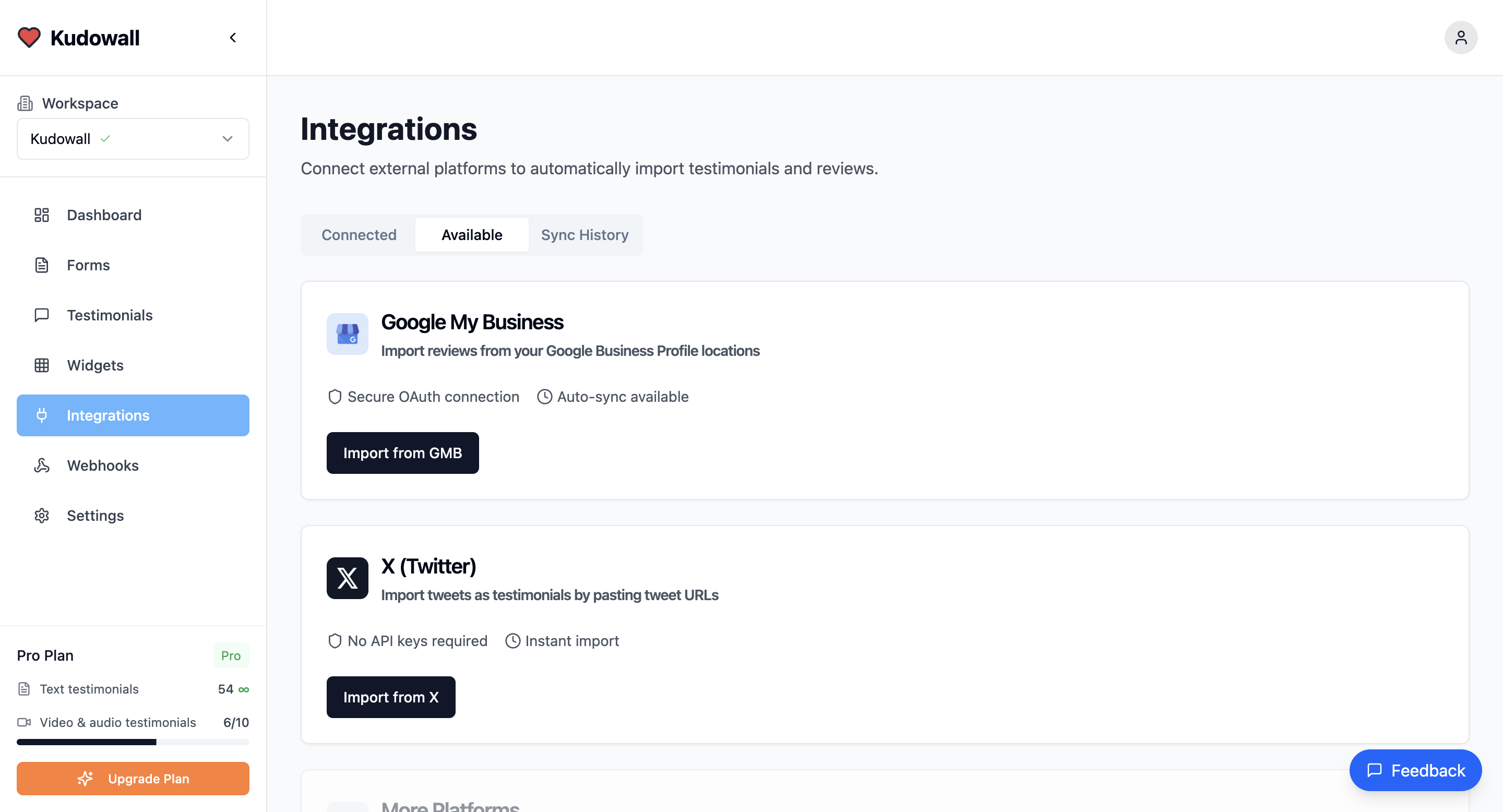Click the shield icon beside Secure OAuth connection
Image resolution: width=1503 pixels, height=812 pixels.
tap(335, 397)
